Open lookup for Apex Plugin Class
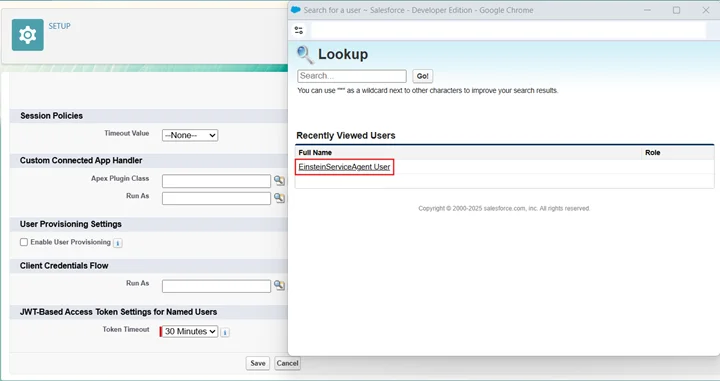 tap(279, 180)
